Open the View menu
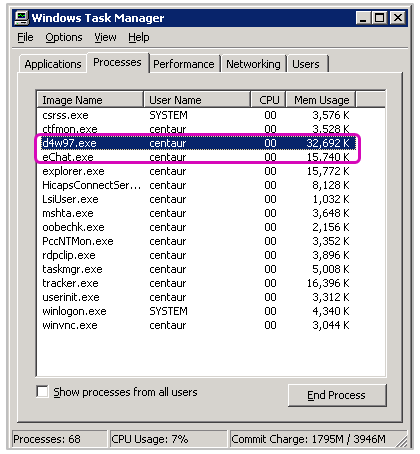This screenshot has width=420, height=454. [x=105, y=37]
